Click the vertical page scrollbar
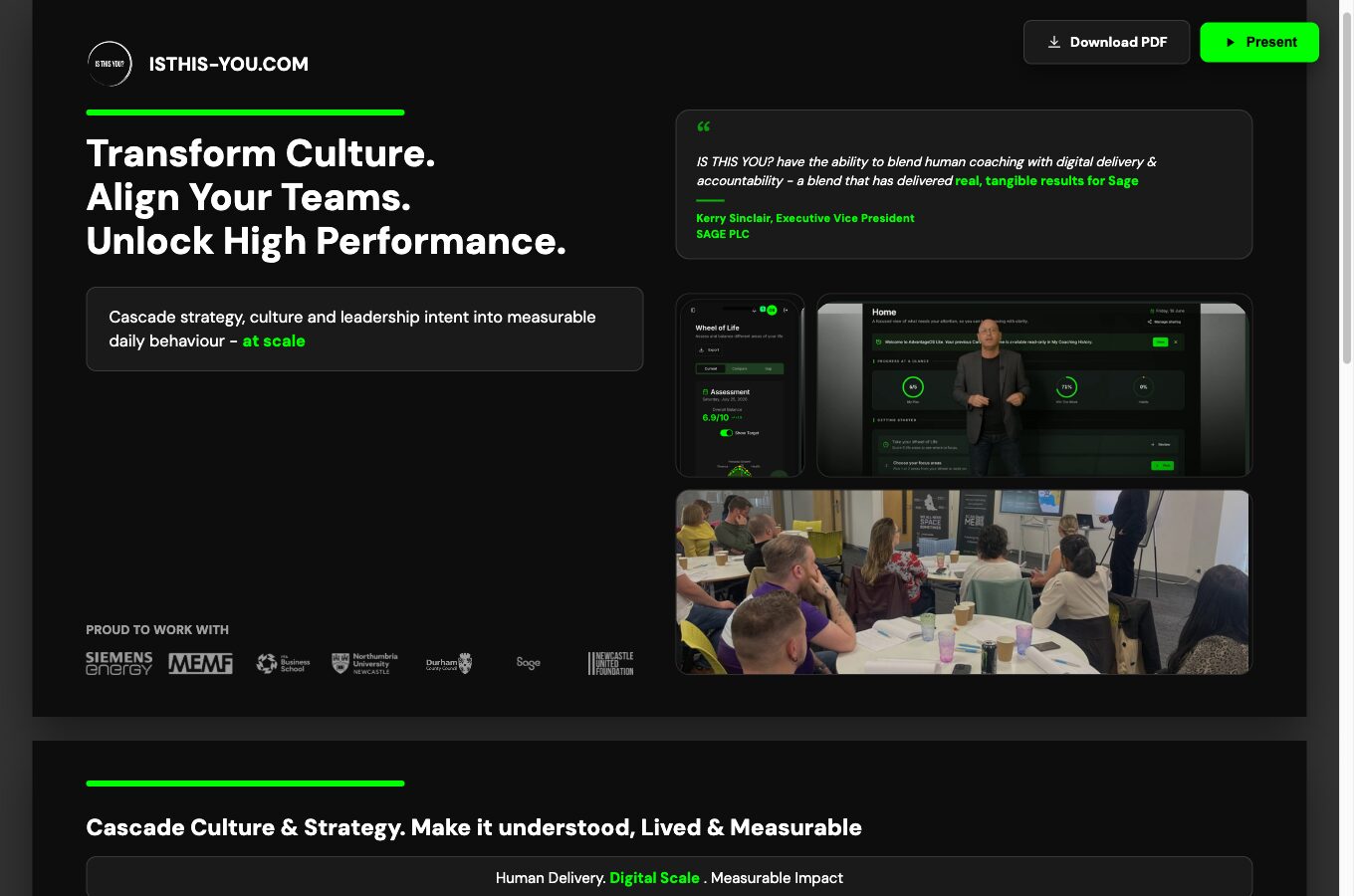1354x896 pixels. coord(1346,189)
